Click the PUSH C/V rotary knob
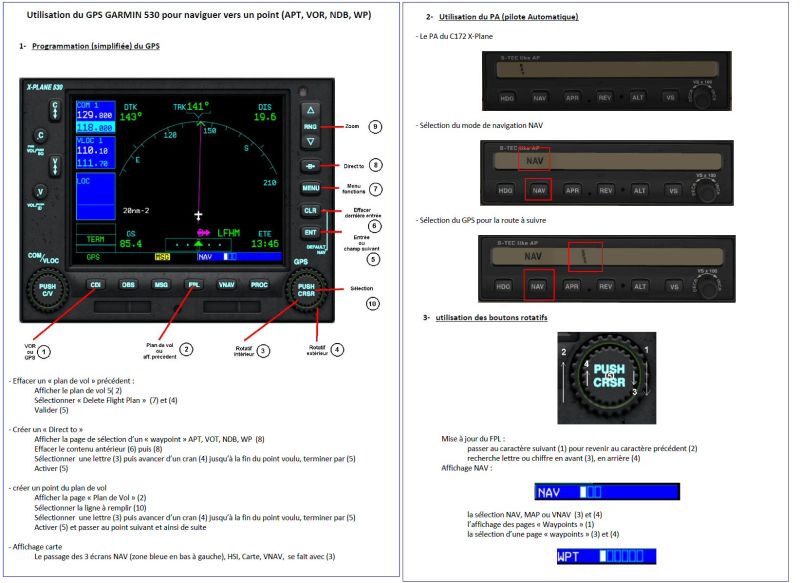This screenshot has height=583, width=800. pyautogui.click(x=47, y=290)
